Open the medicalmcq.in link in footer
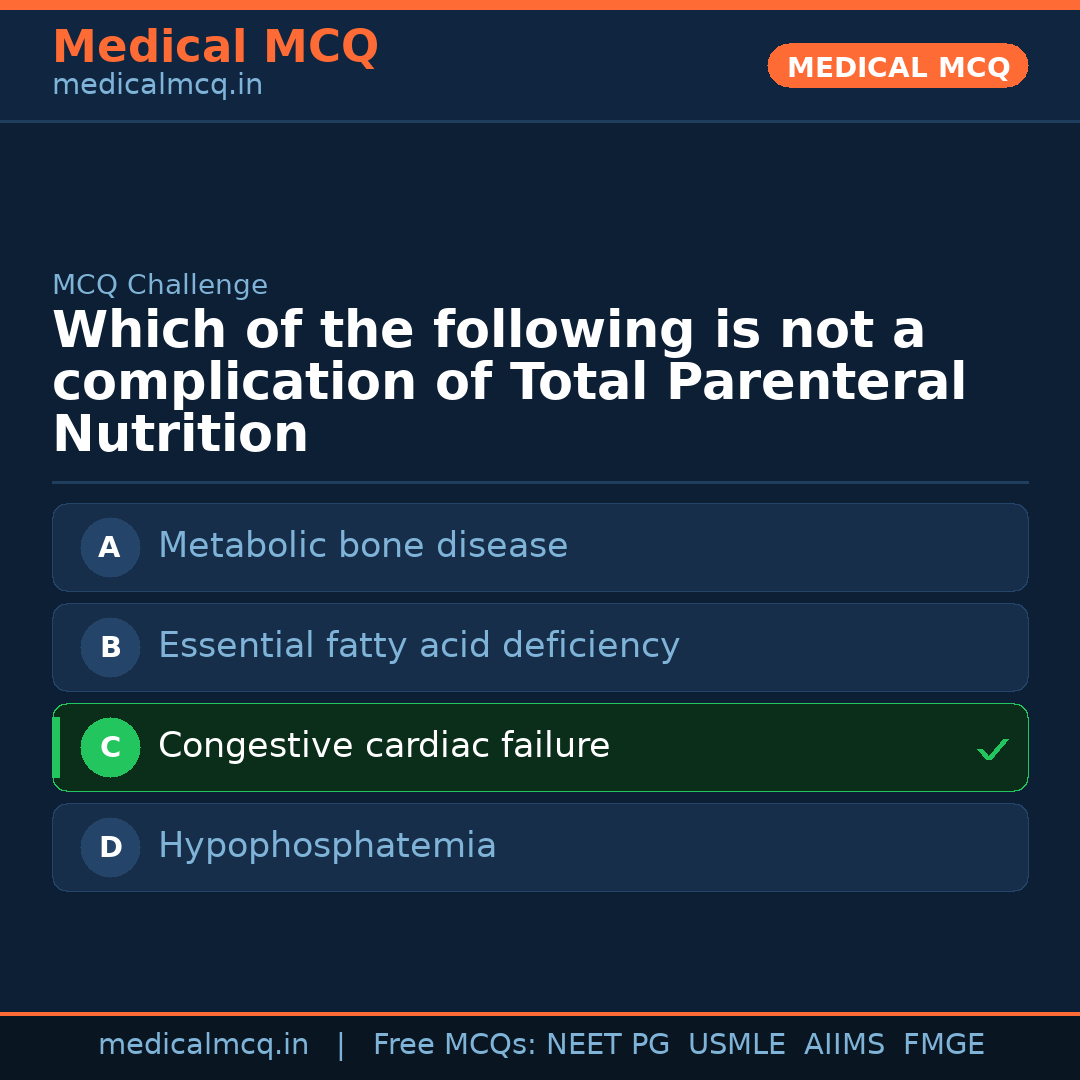 204,1043
